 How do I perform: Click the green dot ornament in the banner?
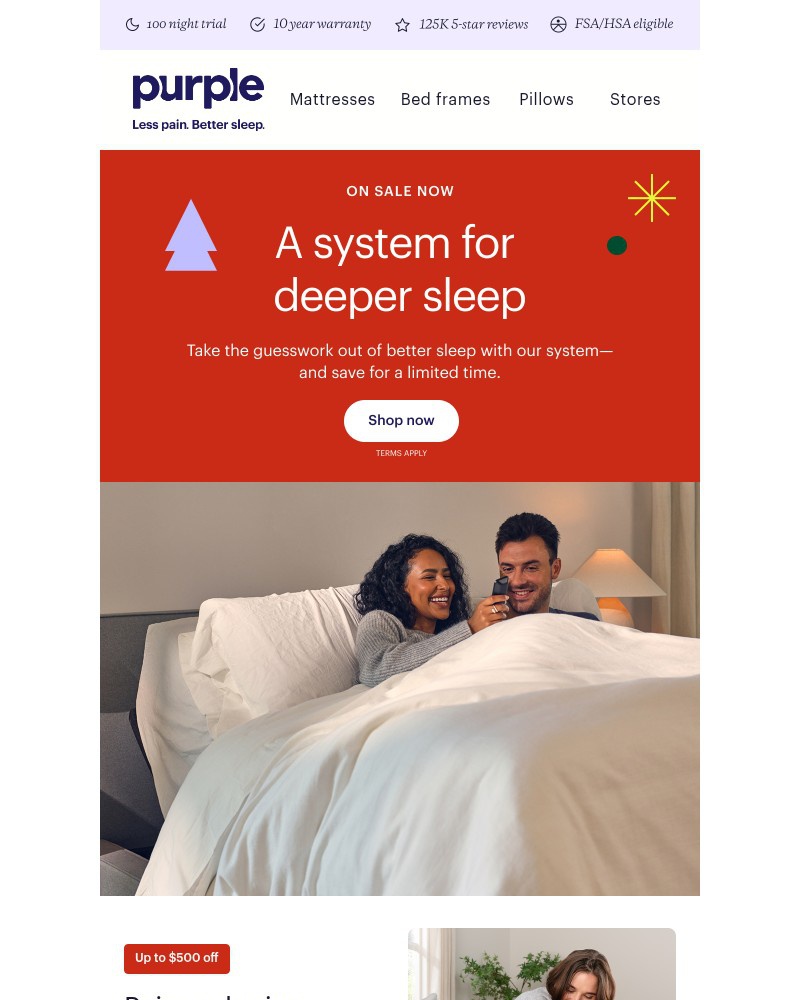(x=617, y=246)
